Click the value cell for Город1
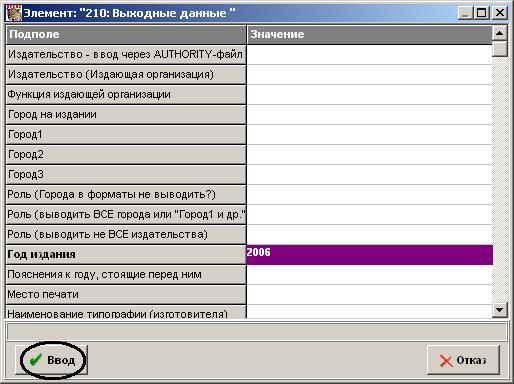The image size is (514, 384). [369, 135]
